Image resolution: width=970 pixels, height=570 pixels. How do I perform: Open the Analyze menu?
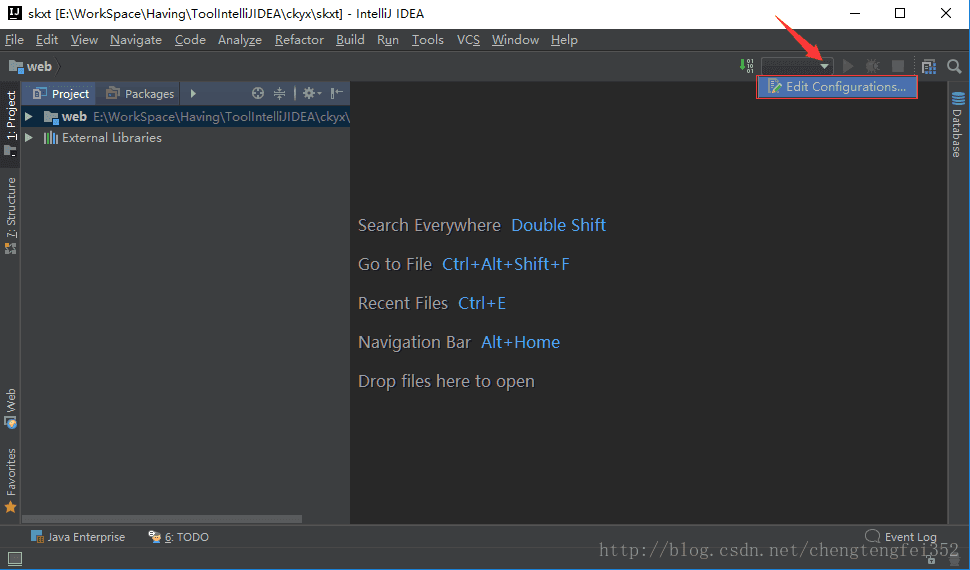239,40
